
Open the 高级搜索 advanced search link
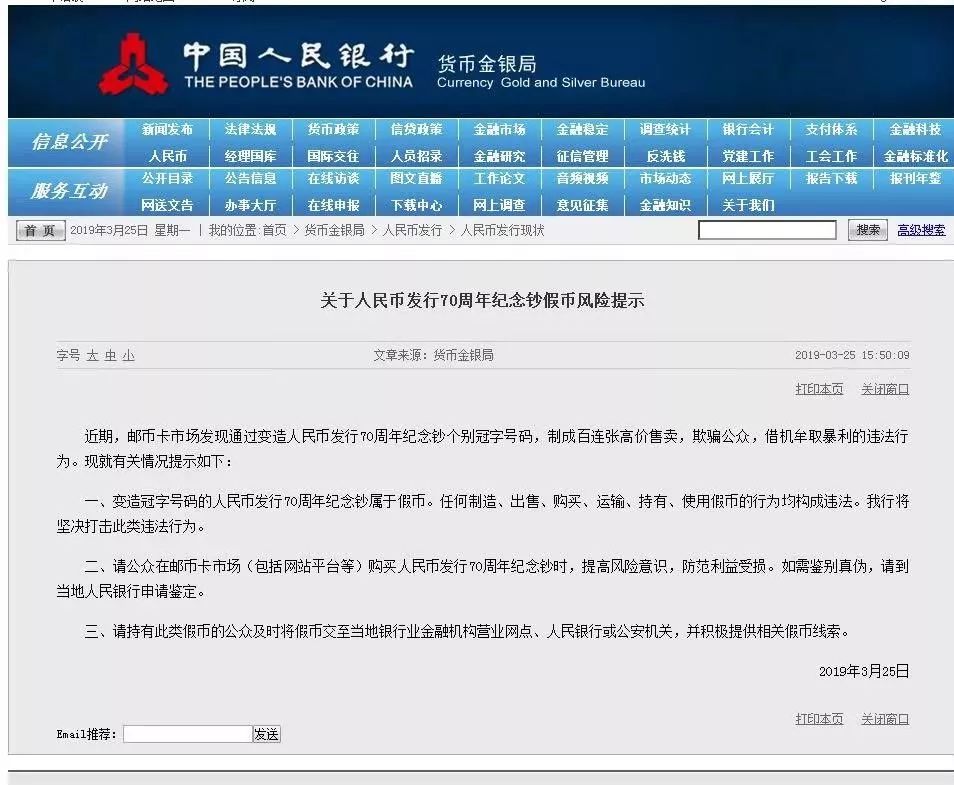pos(921,230)
